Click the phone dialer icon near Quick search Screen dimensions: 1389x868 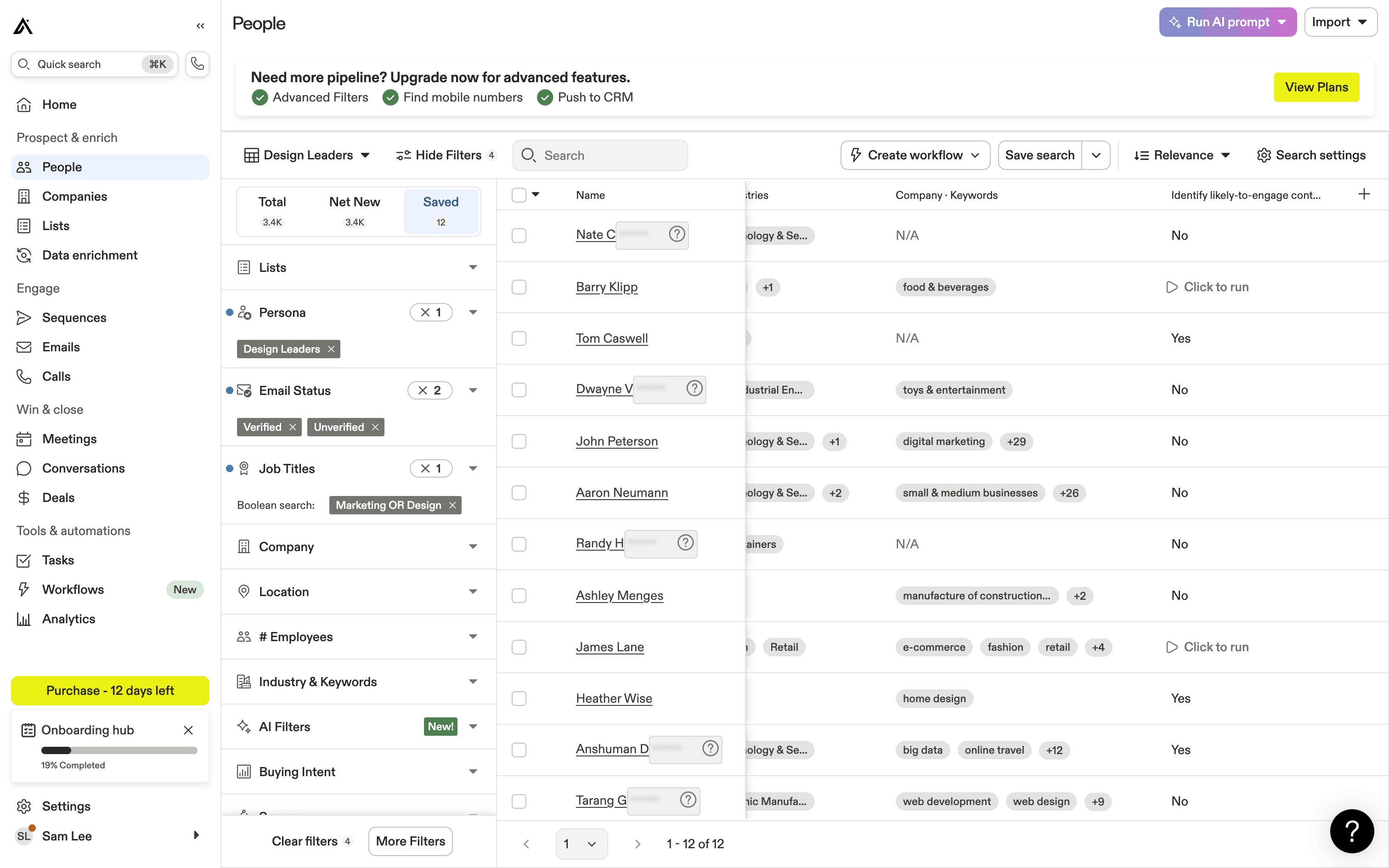click(x=198, y=64)
